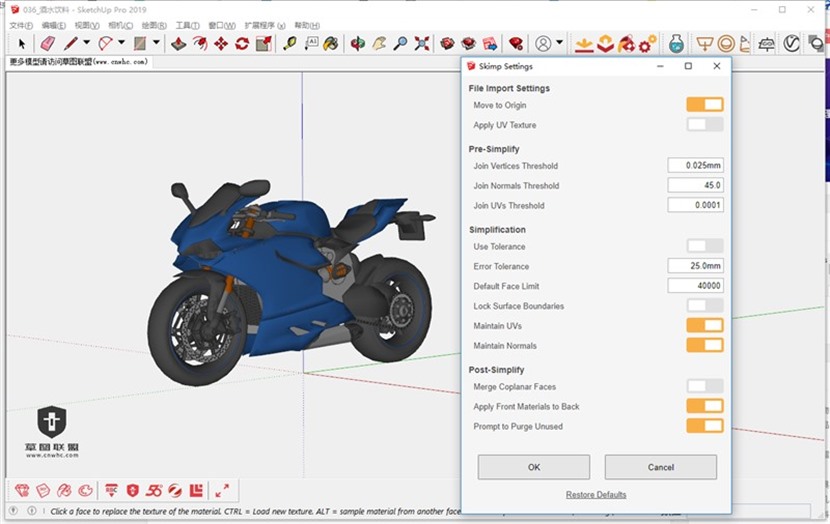Expand the Rectangle tool dropdown arrow
This screenshot has width=830, height=524.
(x=156, y=42)
